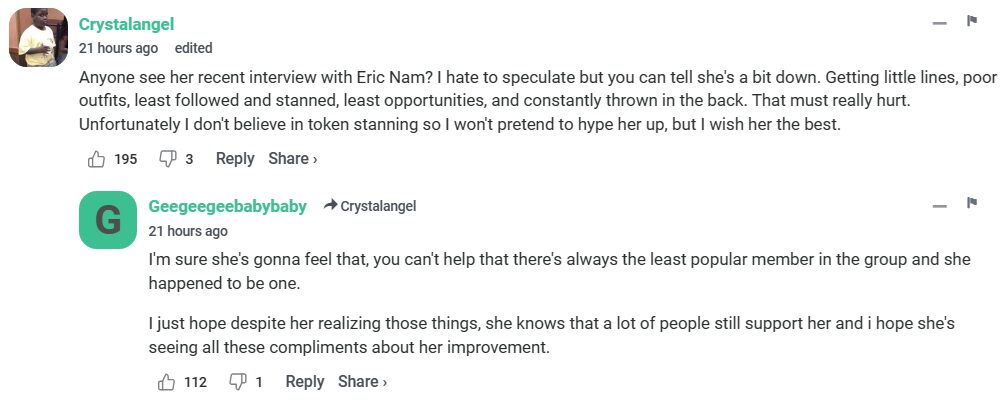Flag Crystalangel's comment as inappropriate
This screenshot has width=1007, height=401.
[971, 22]
